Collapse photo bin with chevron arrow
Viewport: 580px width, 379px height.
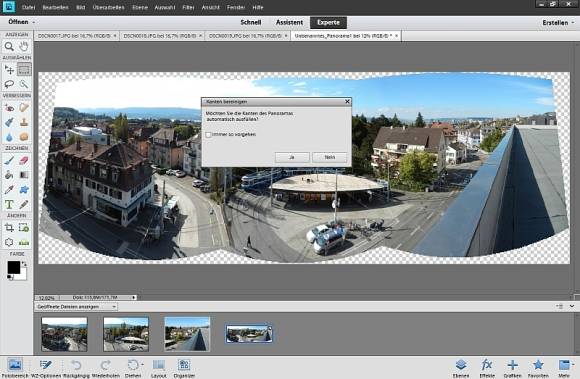click(572, 306)
